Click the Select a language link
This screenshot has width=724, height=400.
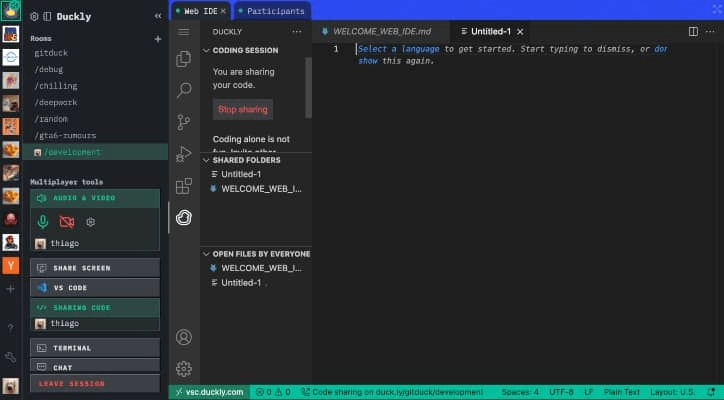pyautogui.click(x=398, y=49)
